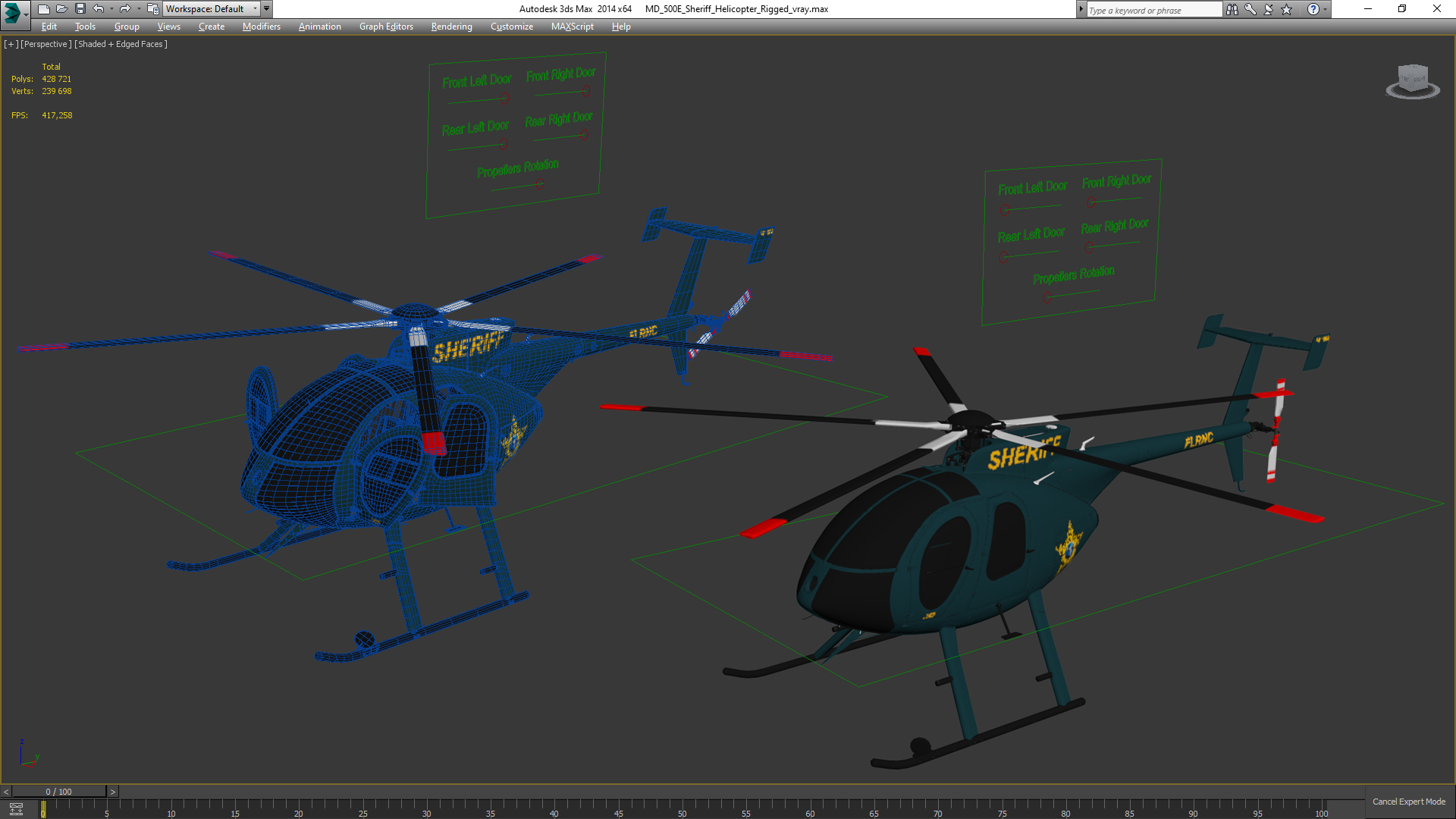
Task: Click the Verts count 239 698 statistic
Action: [57, 91]
